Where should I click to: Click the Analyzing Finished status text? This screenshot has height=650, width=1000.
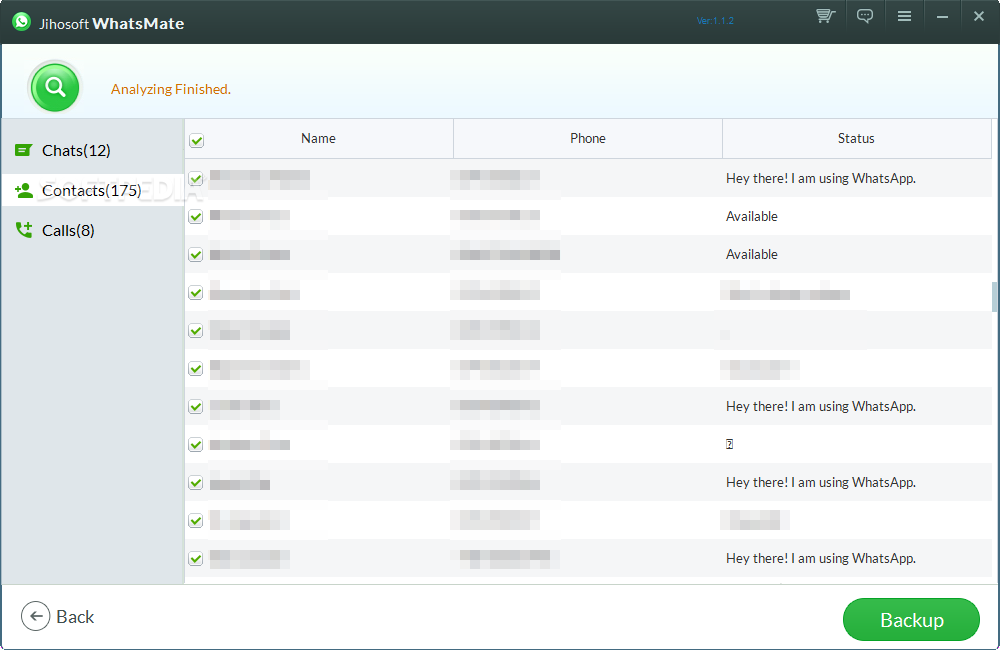pyautogui.click(x=171, y=89)
